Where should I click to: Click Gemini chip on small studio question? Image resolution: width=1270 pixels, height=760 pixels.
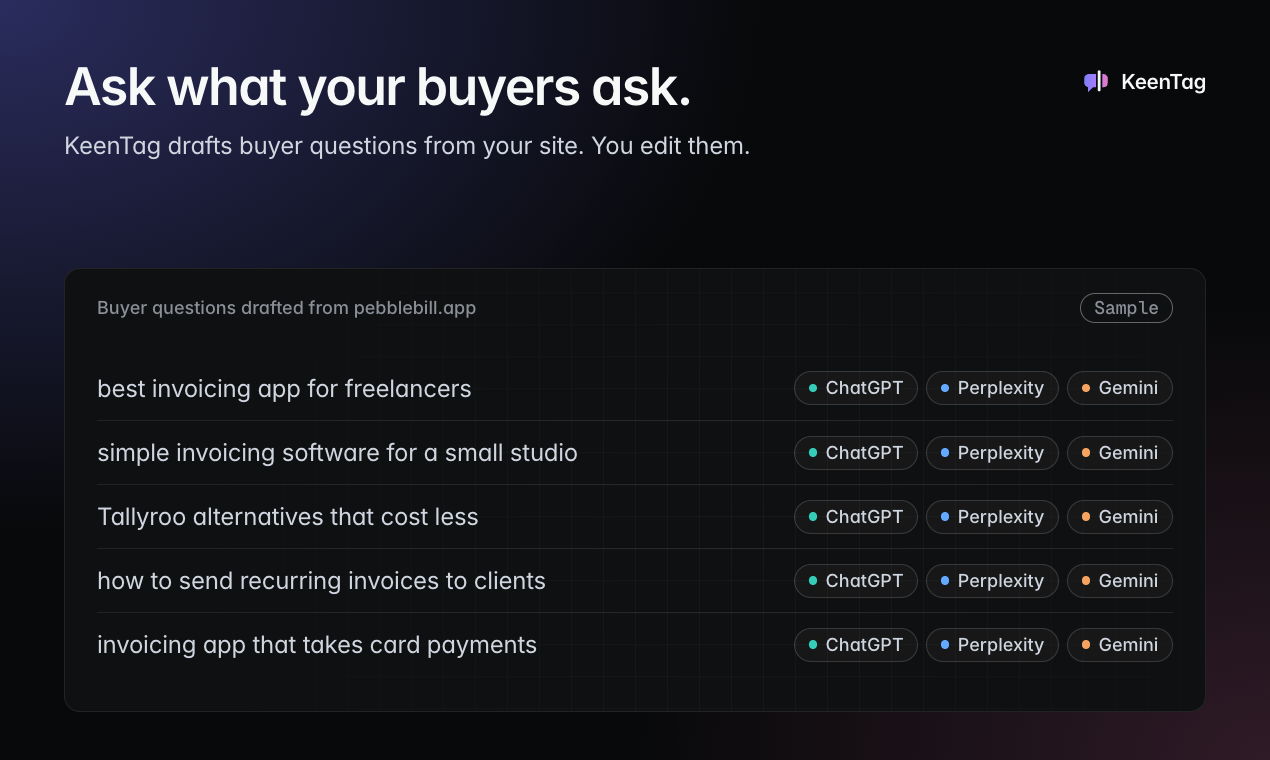1120,452
